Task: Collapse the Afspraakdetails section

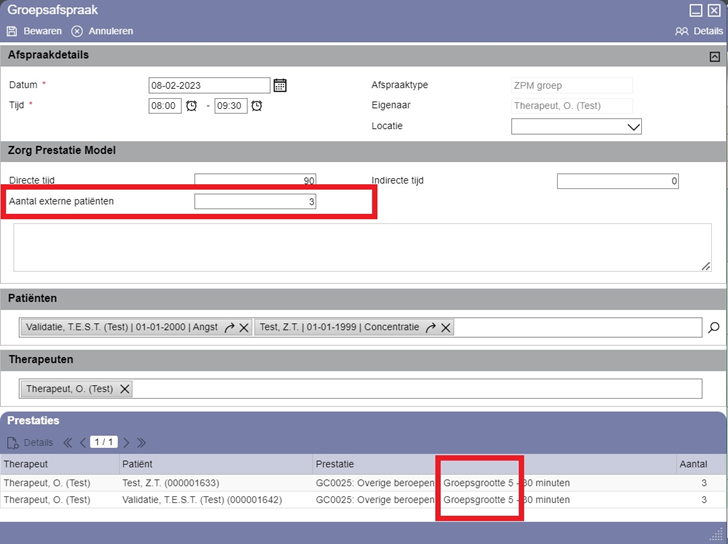Action: [x=714, y=56]
